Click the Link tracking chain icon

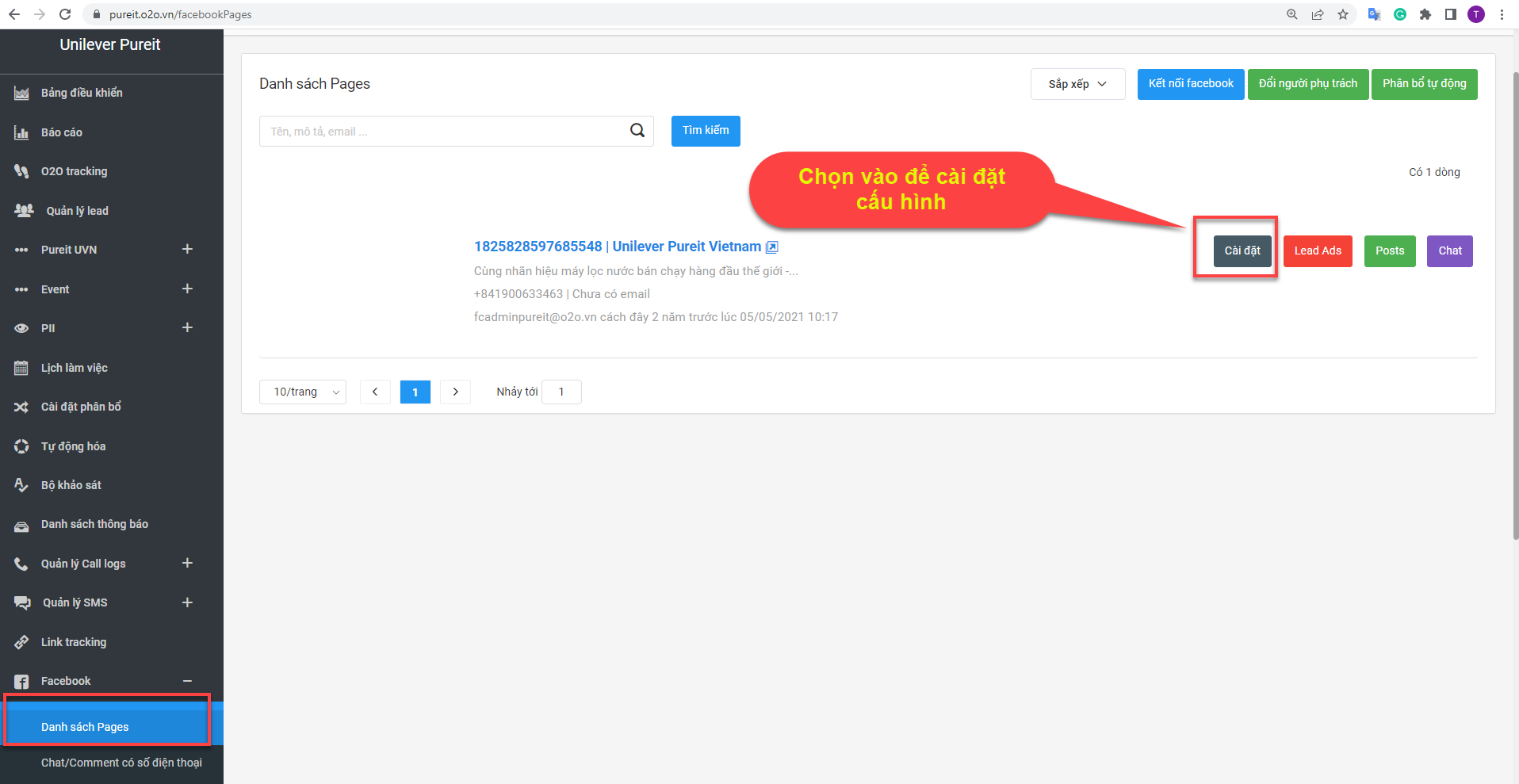(21, 642)
